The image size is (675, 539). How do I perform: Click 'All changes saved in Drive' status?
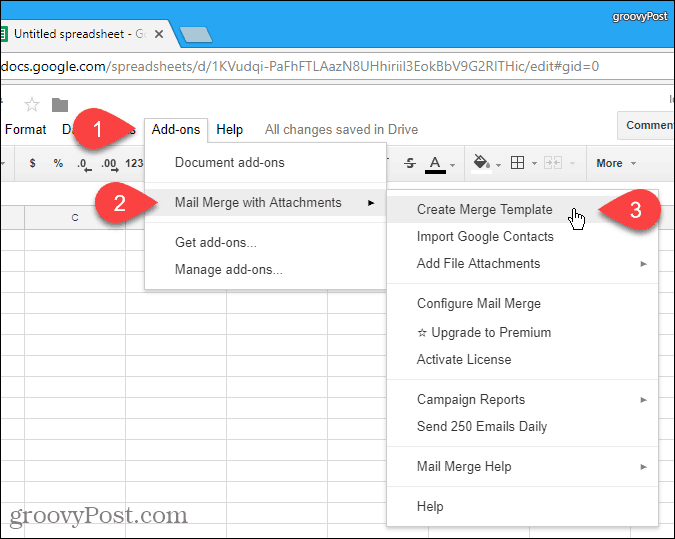point(341,130)
